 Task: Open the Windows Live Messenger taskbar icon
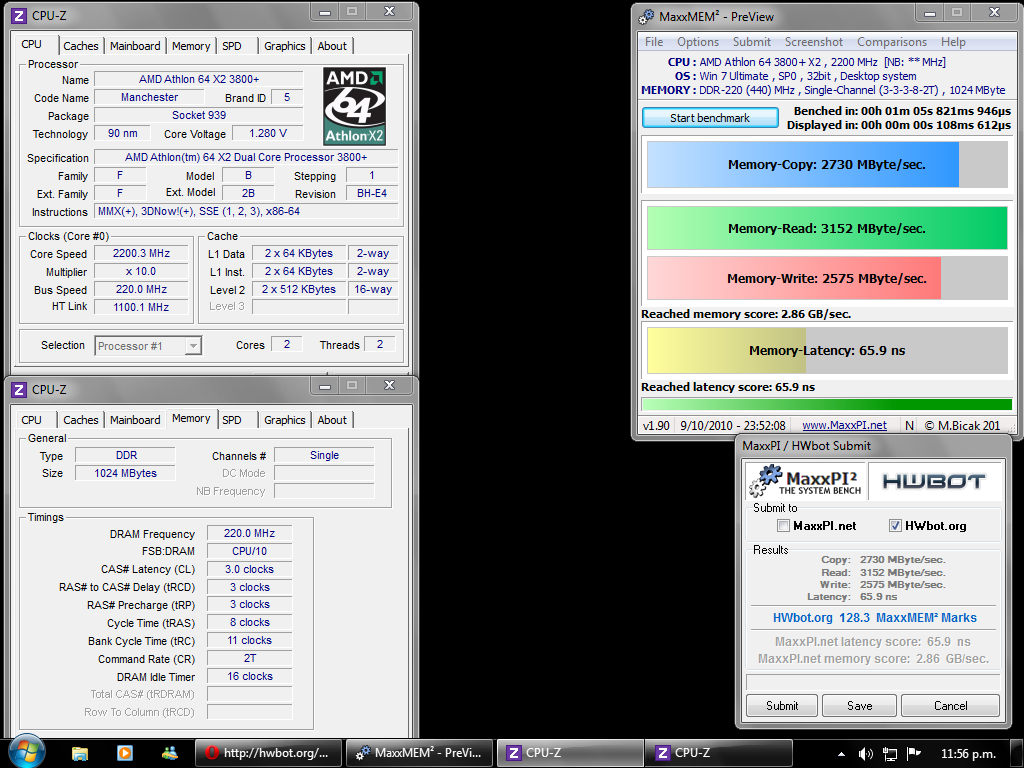pos(170,753)
